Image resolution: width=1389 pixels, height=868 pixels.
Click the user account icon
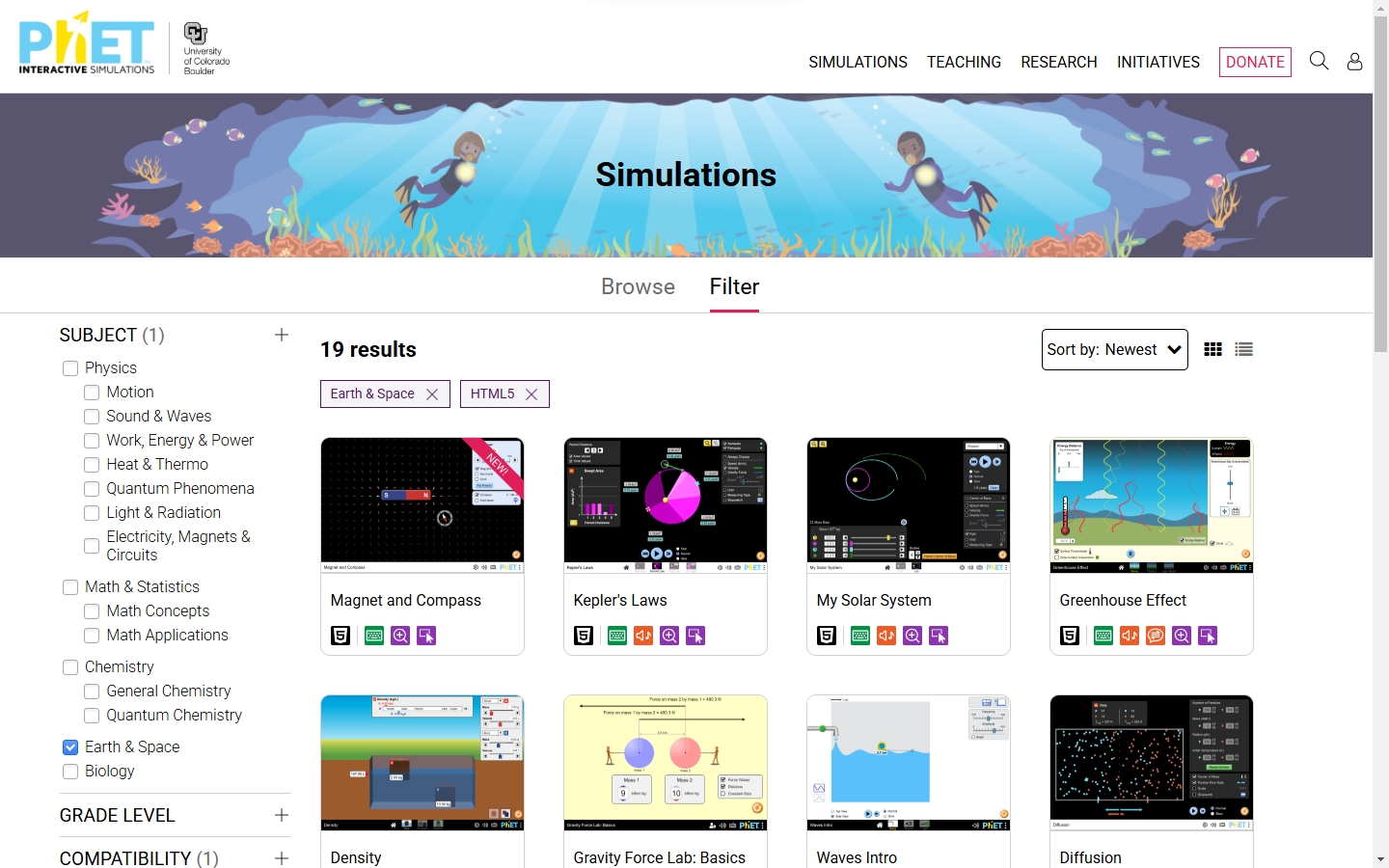(x=1354, y=62)
